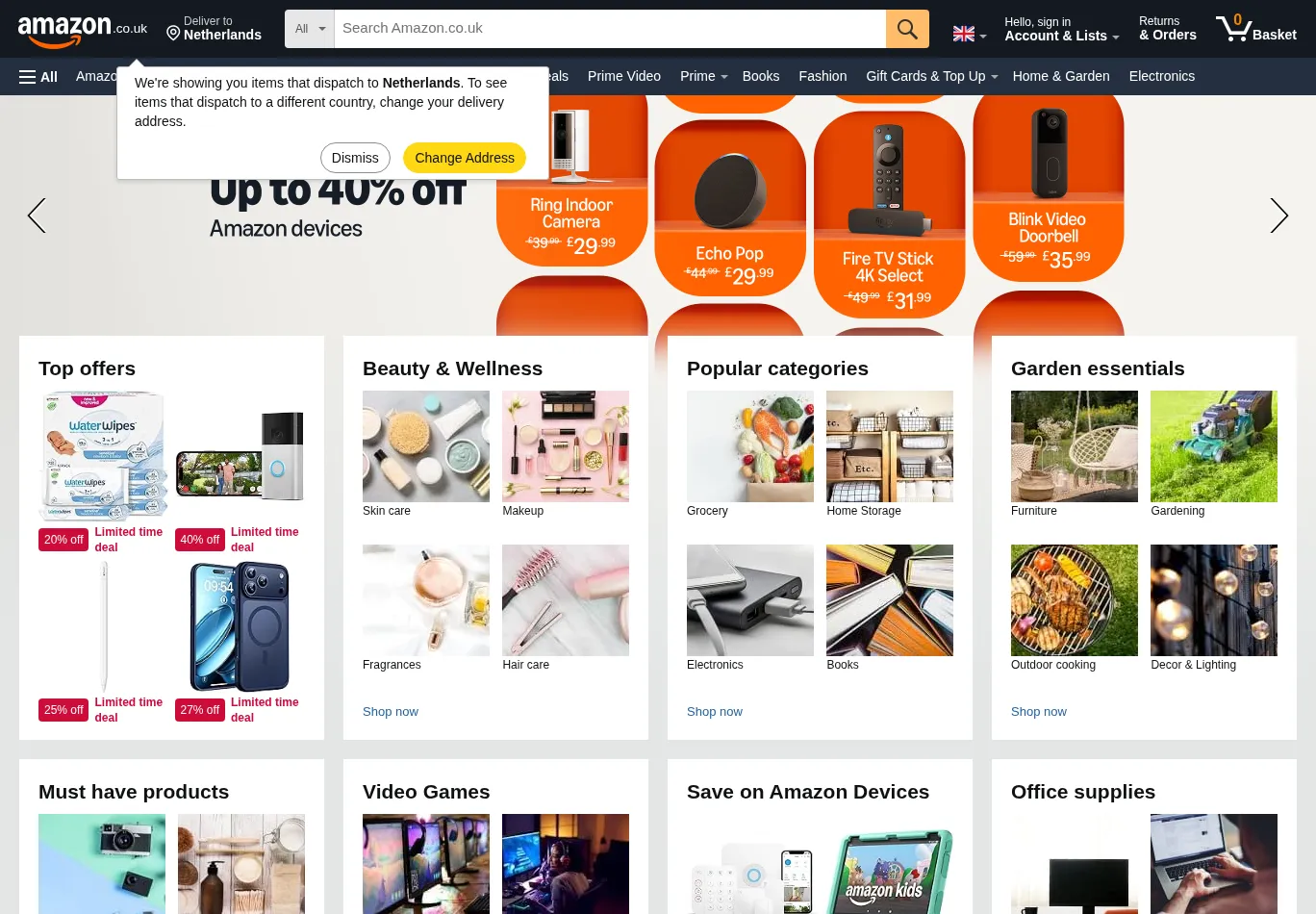
Task: Open the UK flag language selector
Action: [x=970, y=34]
